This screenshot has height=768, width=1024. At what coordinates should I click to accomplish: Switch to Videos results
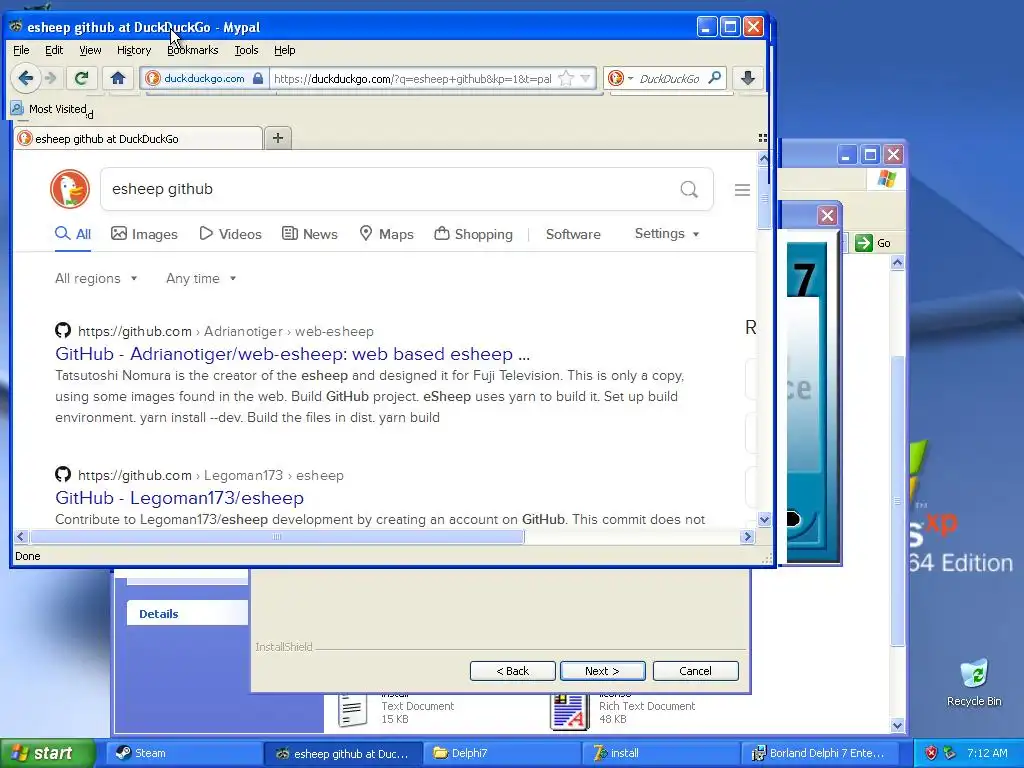[x=231, y=234]
